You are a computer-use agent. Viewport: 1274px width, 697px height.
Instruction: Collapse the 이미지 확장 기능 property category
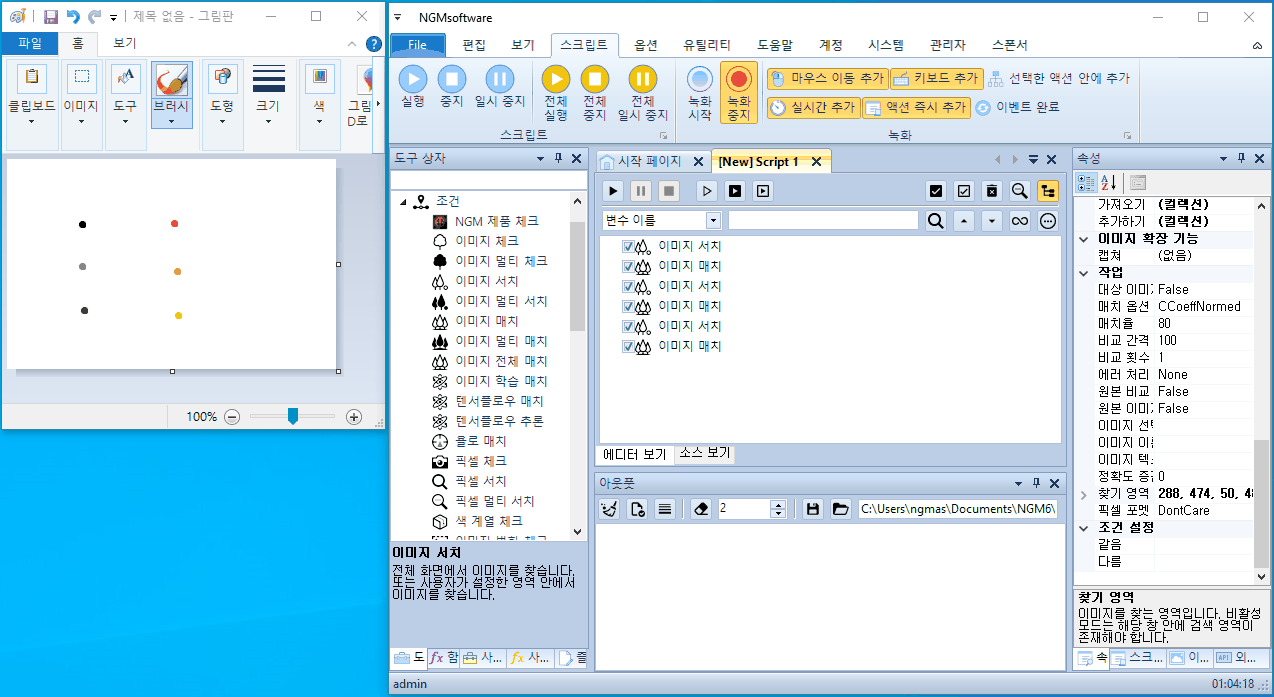pos(1084,238)
